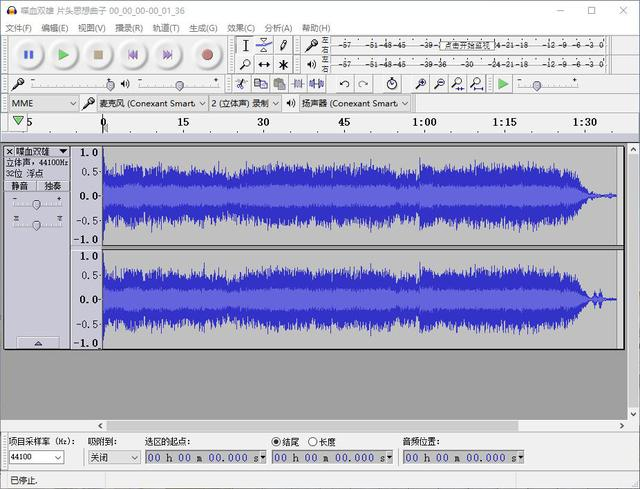Select the Draw pencil tool

[x=283, y=45]
